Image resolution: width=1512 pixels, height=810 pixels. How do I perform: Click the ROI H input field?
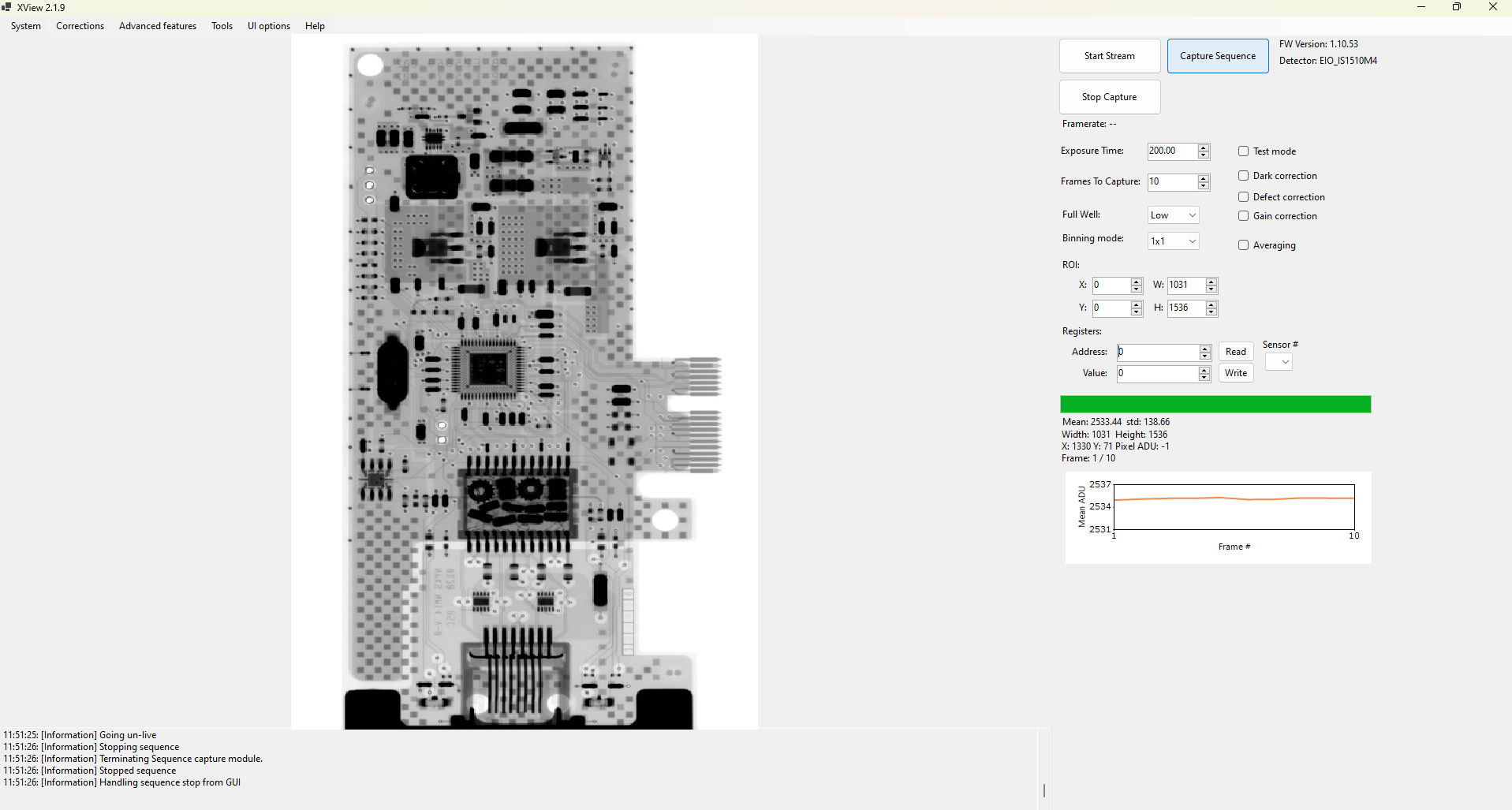[x=1187, y=308]
